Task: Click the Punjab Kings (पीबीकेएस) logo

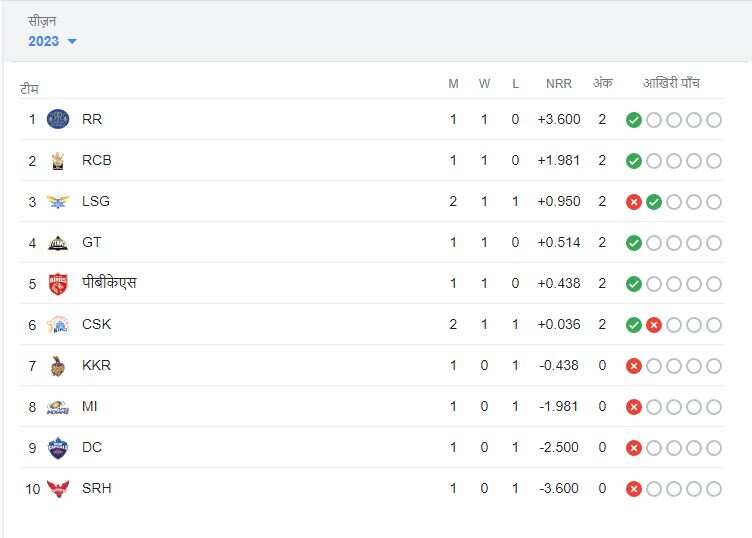Action: coord(58,284)
